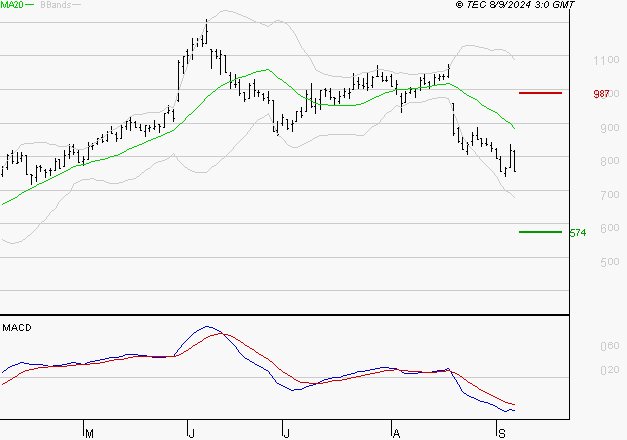Image resolution: width=627 pixels, height=440 pixels.
Task: Click the red 987 price label
Action: 601,94
